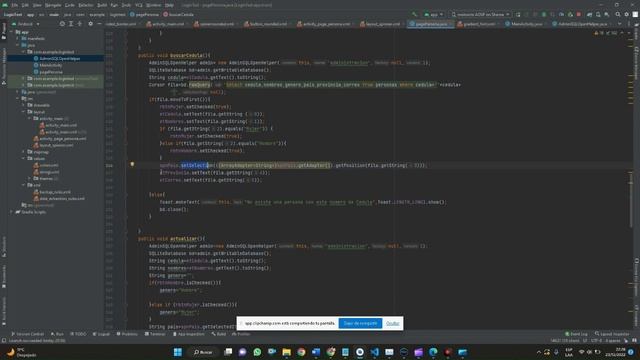This screenshot has height=360, width=640.
Task: Open Layout Inspector in the bottom bar
Action: tap(612, 334)
